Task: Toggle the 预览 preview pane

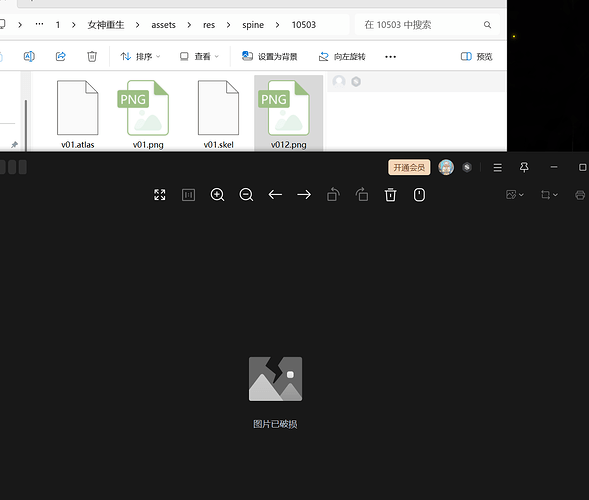Action: click(x=476, y=57)
